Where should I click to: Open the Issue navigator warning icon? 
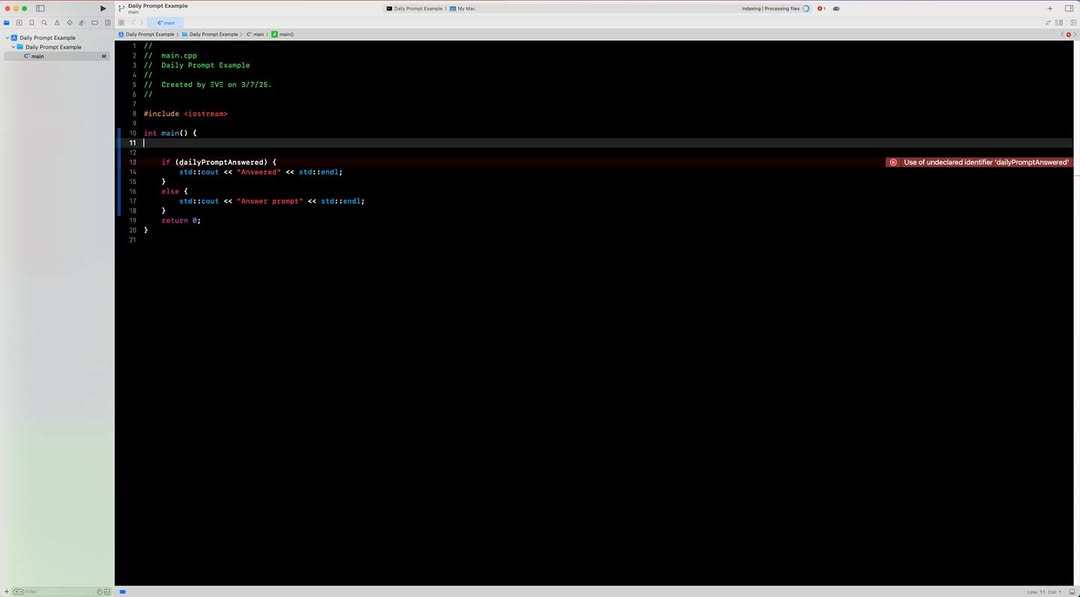click(x=56, y=22)
